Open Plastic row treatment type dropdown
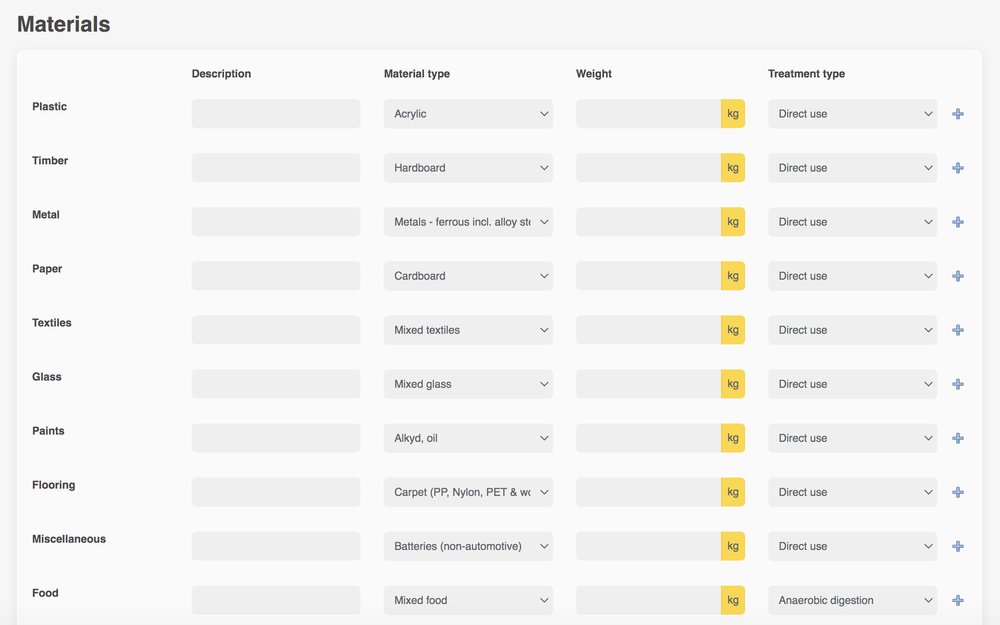 pos(853,114)
